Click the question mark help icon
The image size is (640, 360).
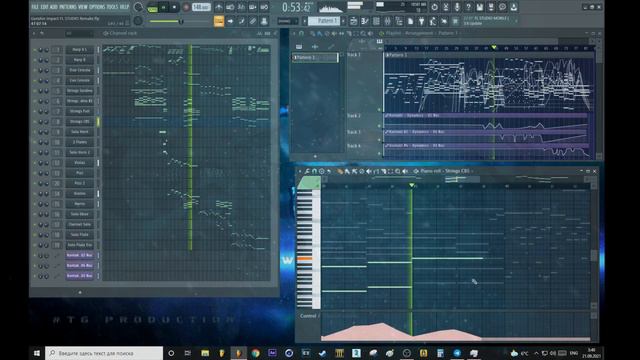(468, 7)
